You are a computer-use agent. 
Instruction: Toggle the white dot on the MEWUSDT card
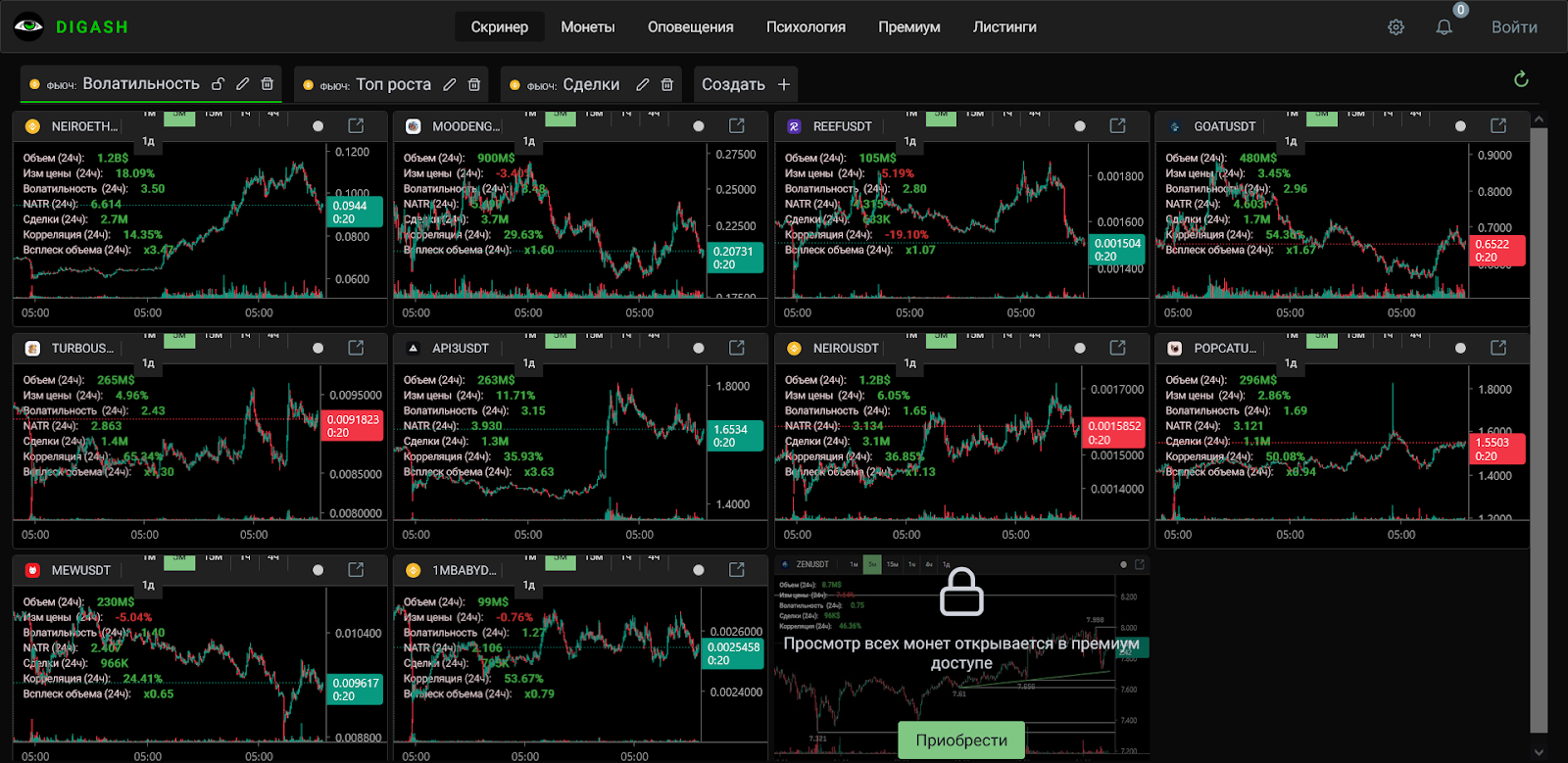[318, 570]
